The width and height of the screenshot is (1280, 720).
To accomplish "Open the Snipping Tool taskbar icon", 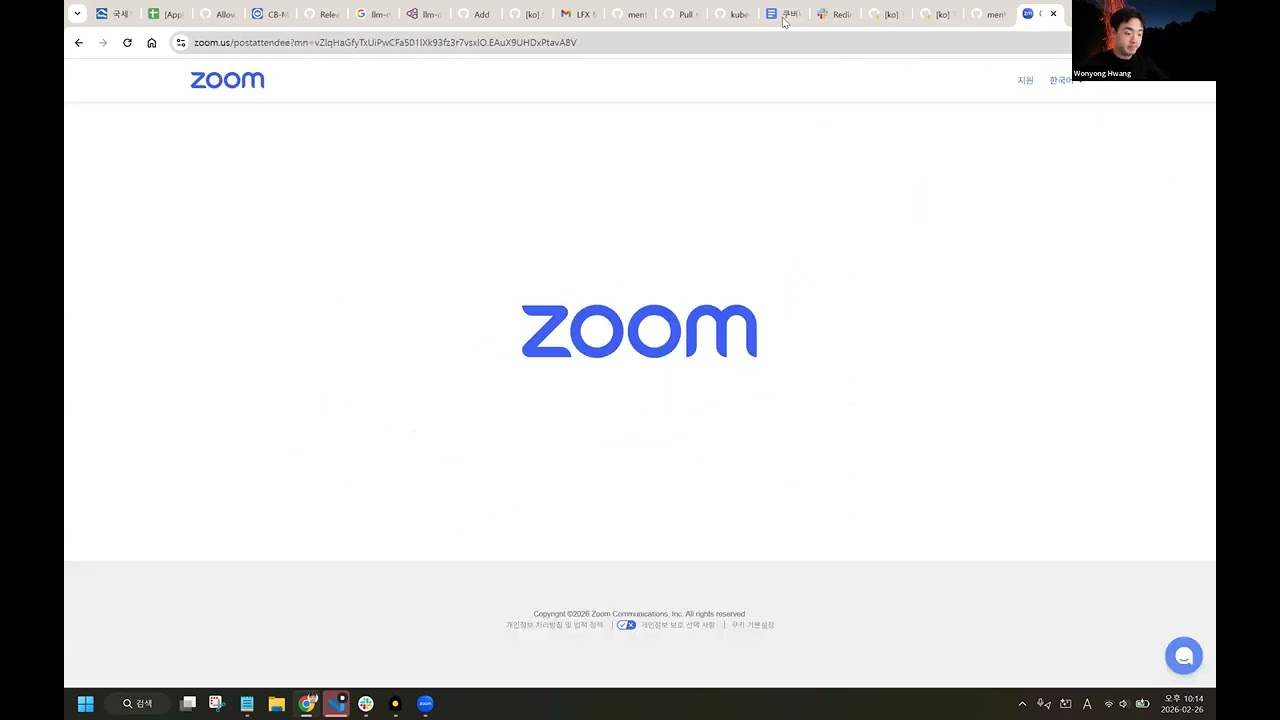I will pos(217,704).
